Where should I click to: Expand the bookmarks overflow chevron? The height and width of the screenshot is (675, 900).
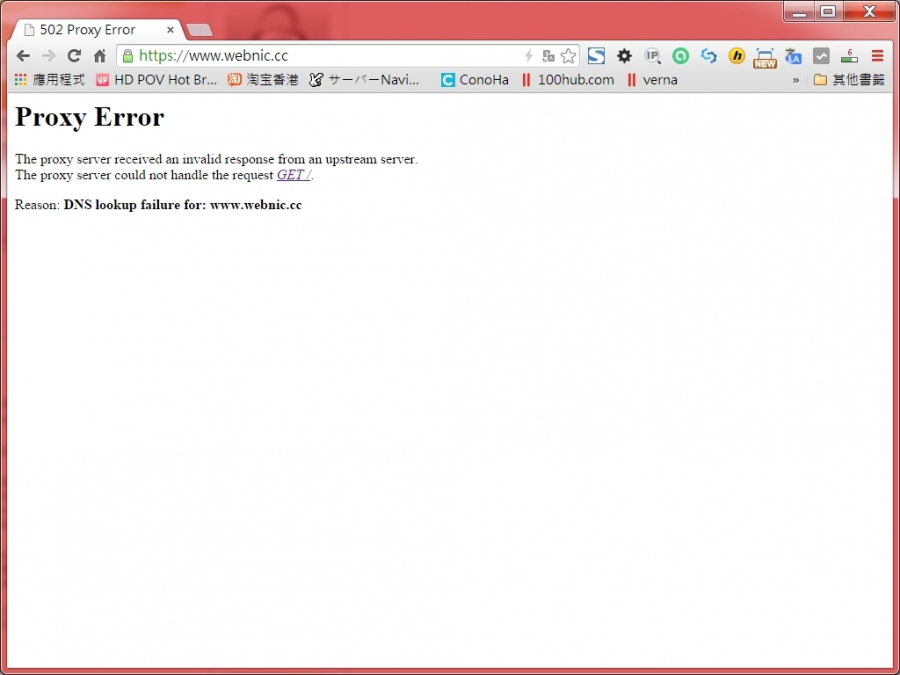[x=796, y=80]
